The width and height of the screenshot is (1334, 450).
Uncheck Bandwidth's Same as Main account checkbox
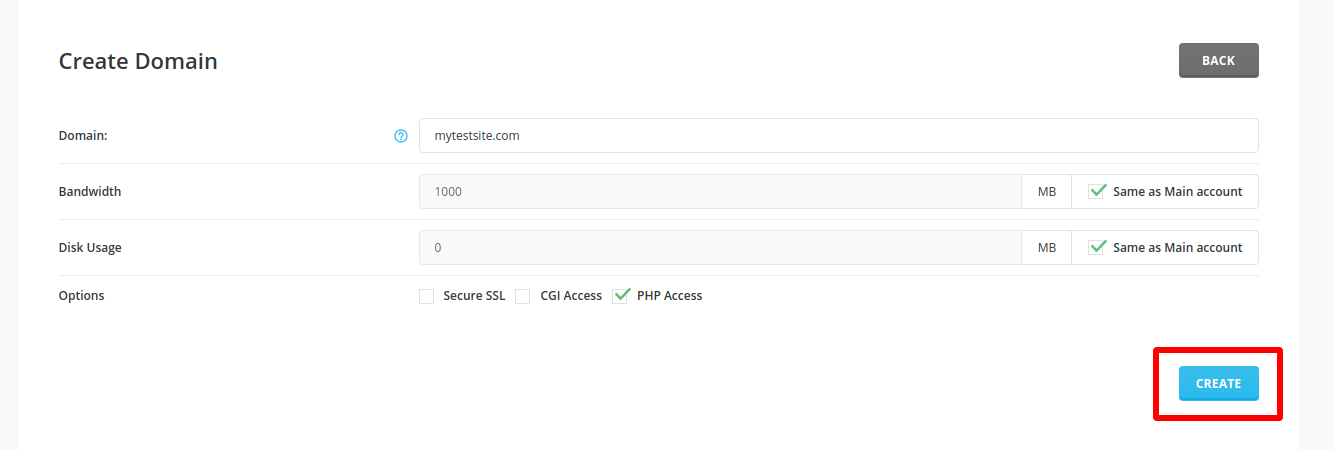coord(1098,191)
